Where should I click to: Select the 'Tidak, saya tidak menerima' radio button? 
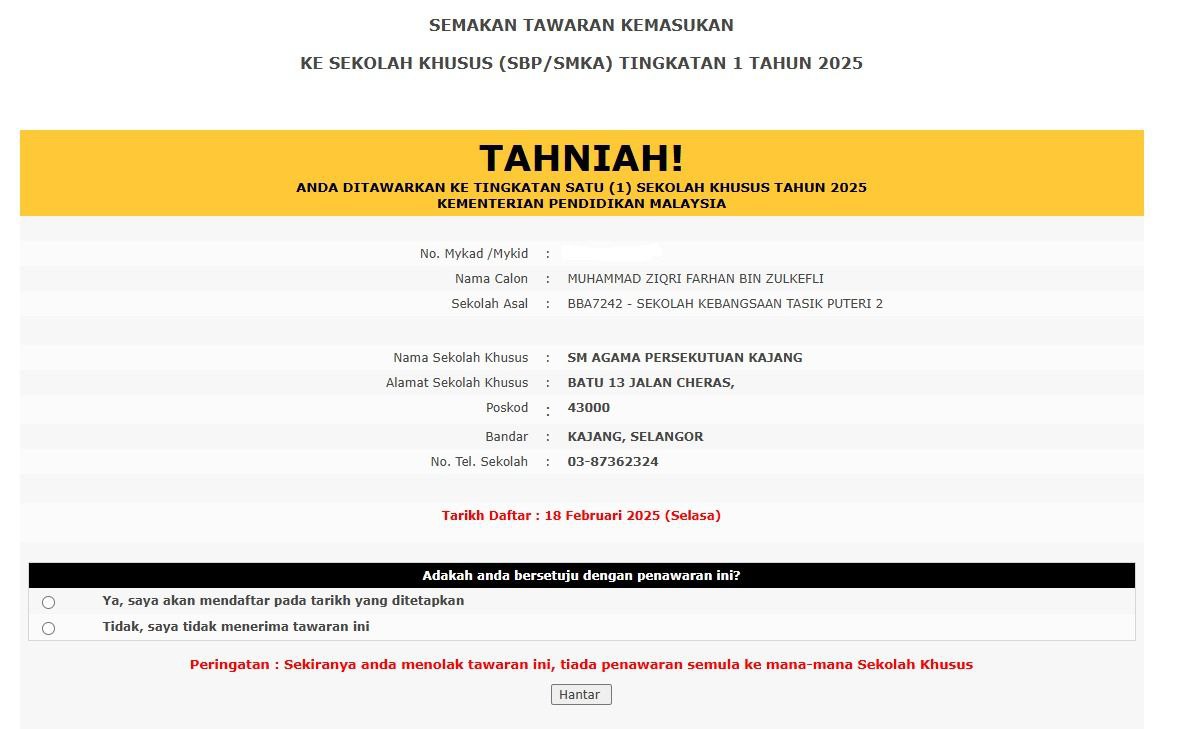(49, 628)
